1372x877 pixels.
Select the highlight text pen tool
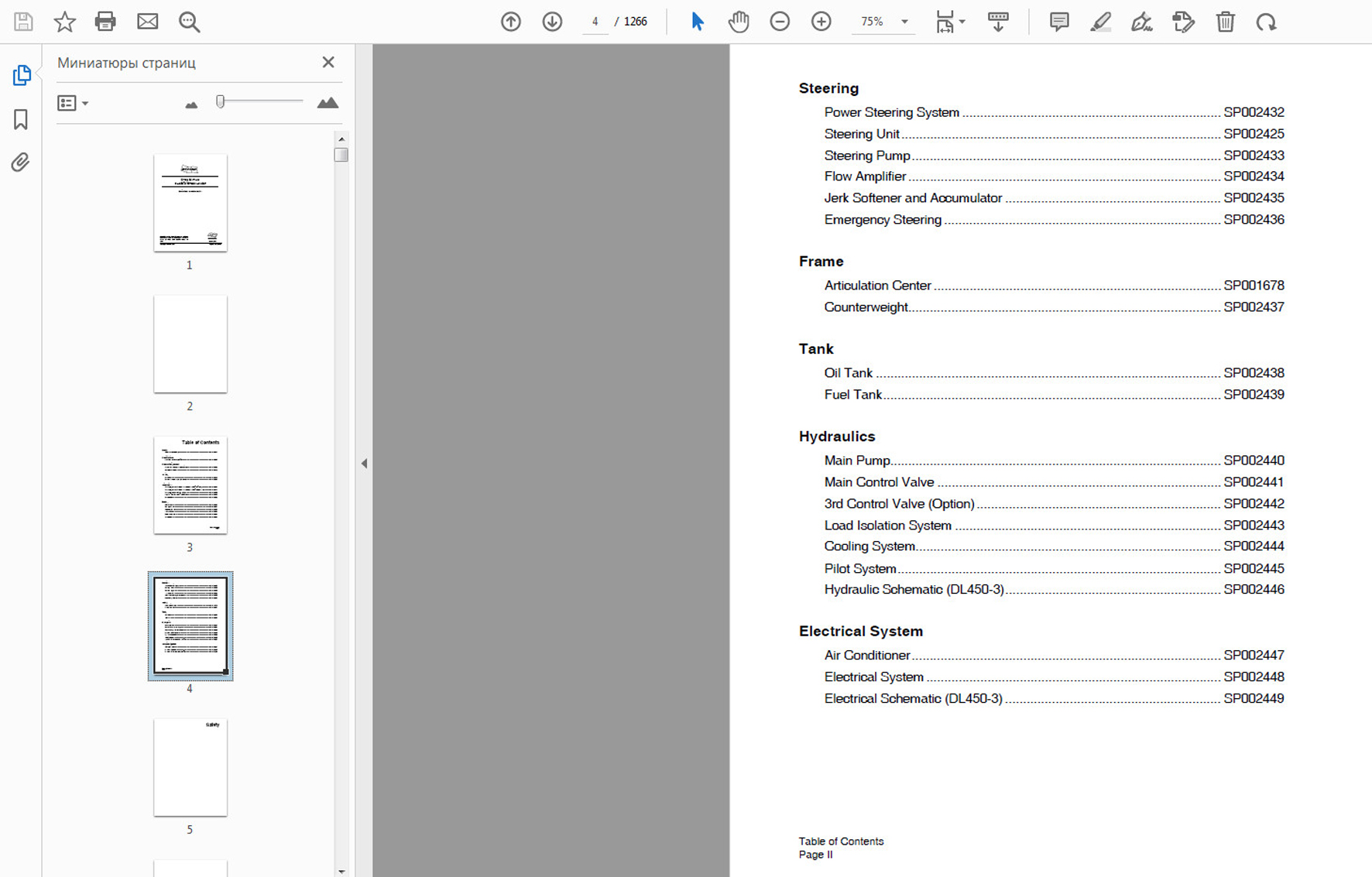(1100, 22)
